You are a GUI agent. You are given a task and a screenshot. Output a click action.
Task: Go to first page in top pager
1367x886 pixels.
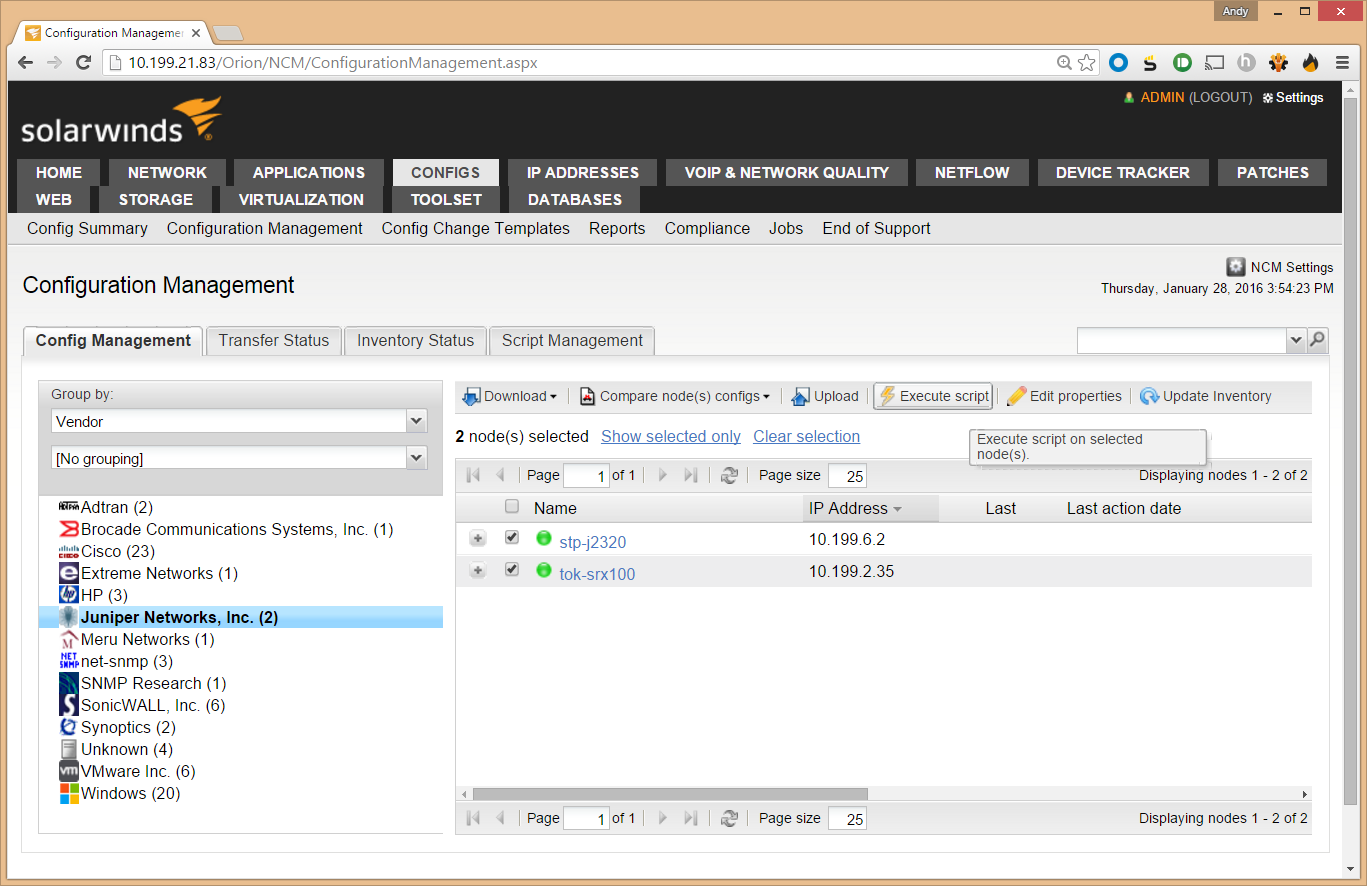click(x=474, y=475)
